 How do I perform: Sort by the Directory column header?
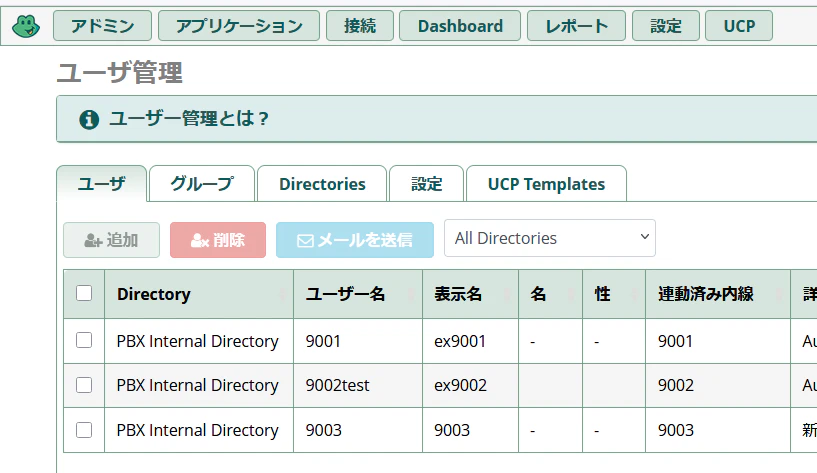tap(199, 294)
